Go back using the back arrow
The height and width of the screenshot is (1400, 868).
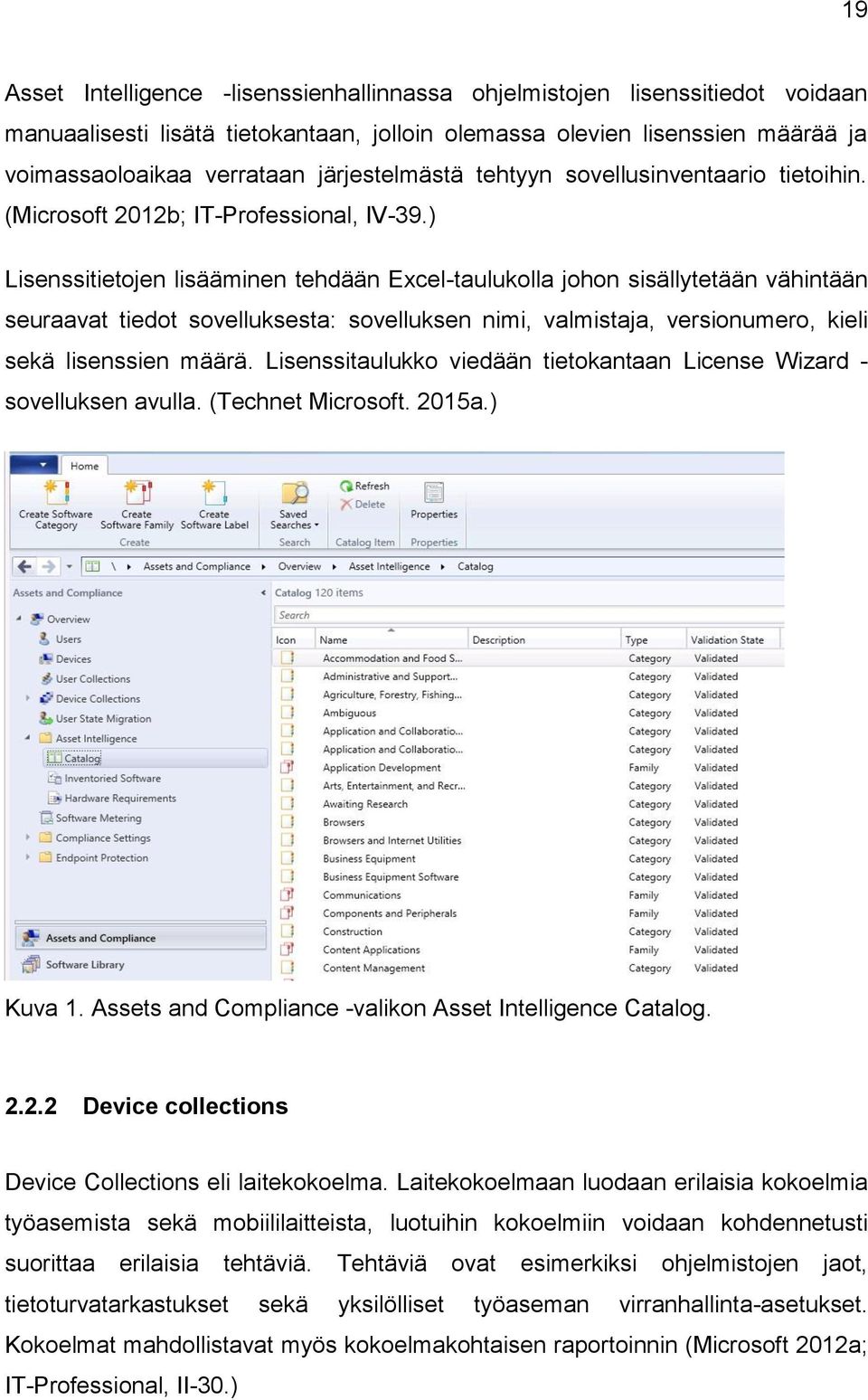(24, 566)
